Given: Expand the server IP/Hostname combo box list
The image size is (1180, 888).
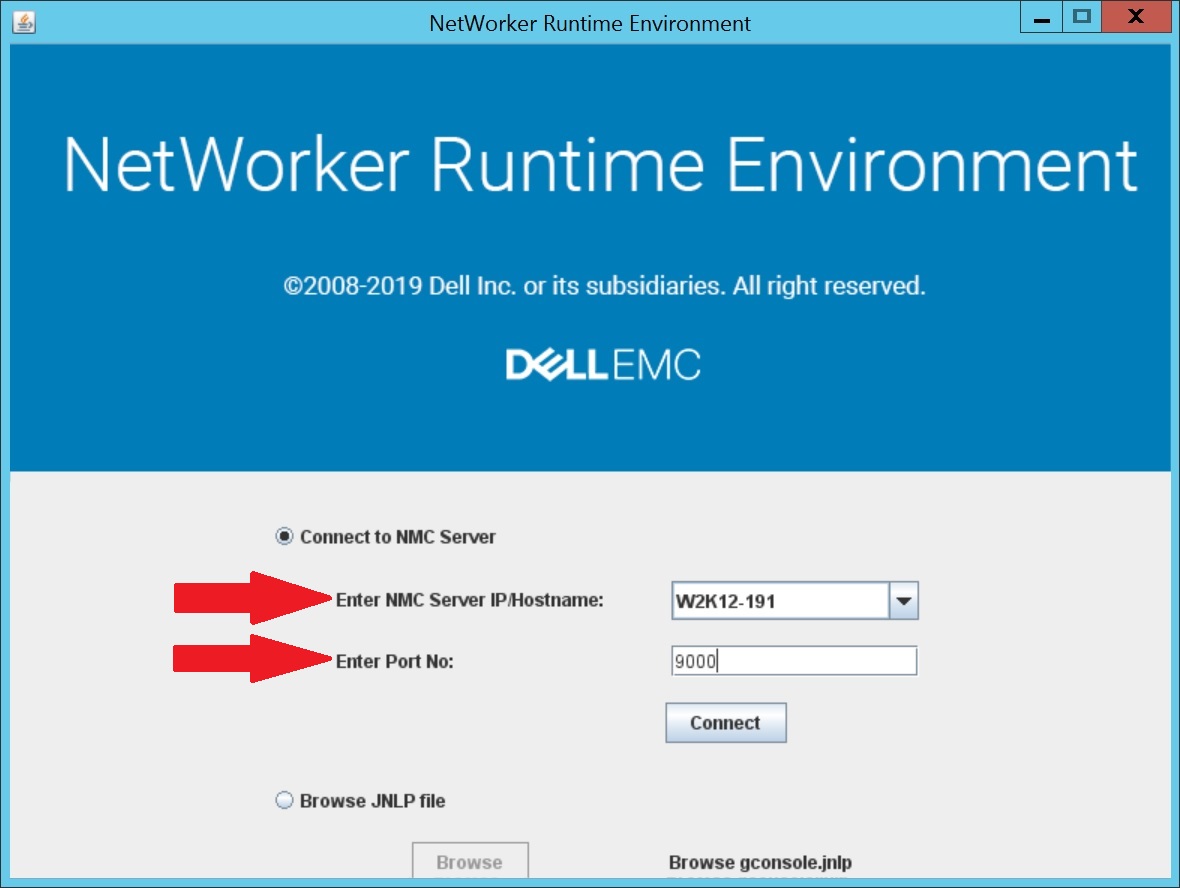Looking at the screenshot, I should pos(905,600).
